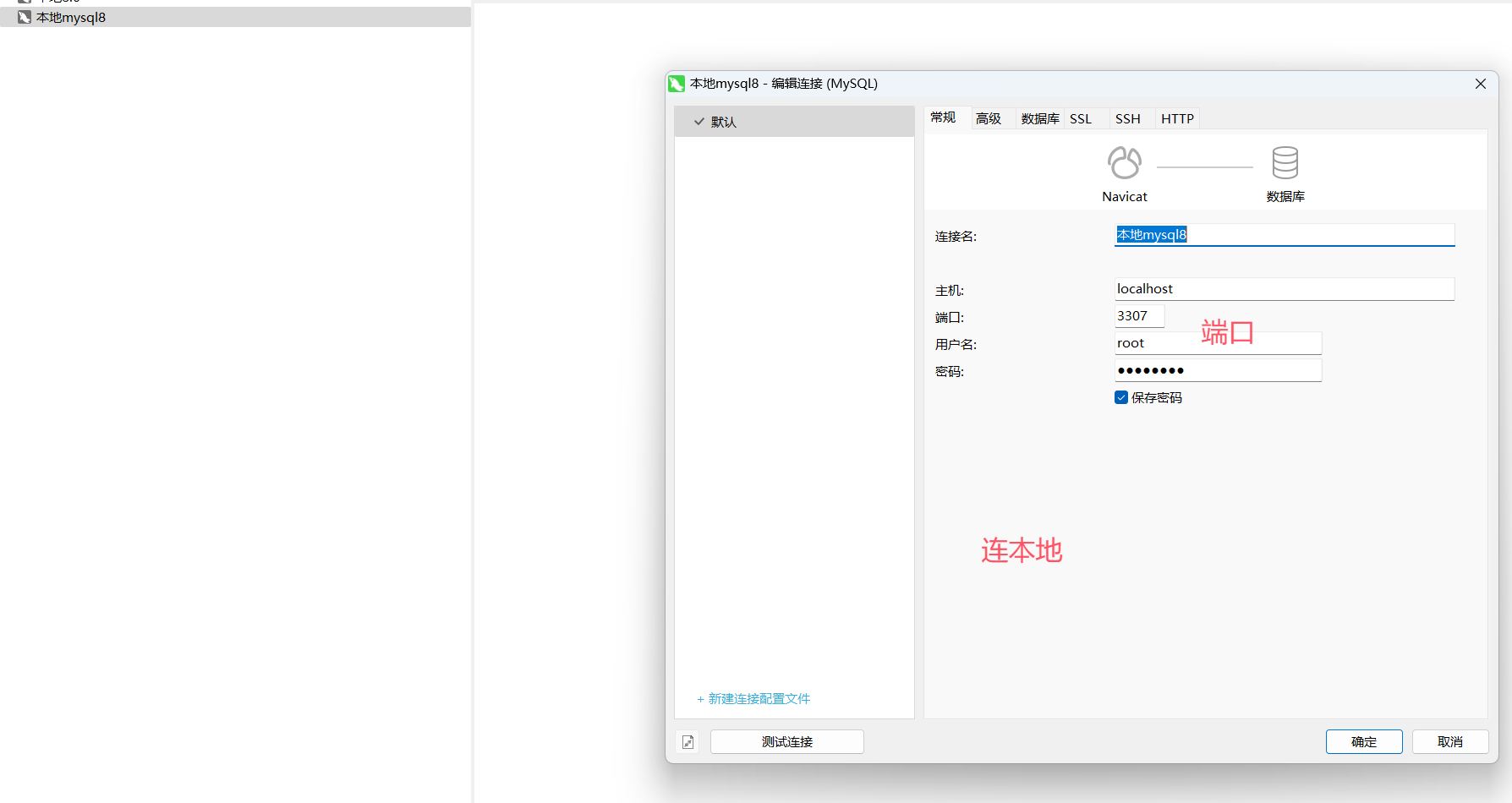Click the 数据库 cylinder icon
The width and height of the screenshot is (1512, 803).
(x=1285, y=162)
